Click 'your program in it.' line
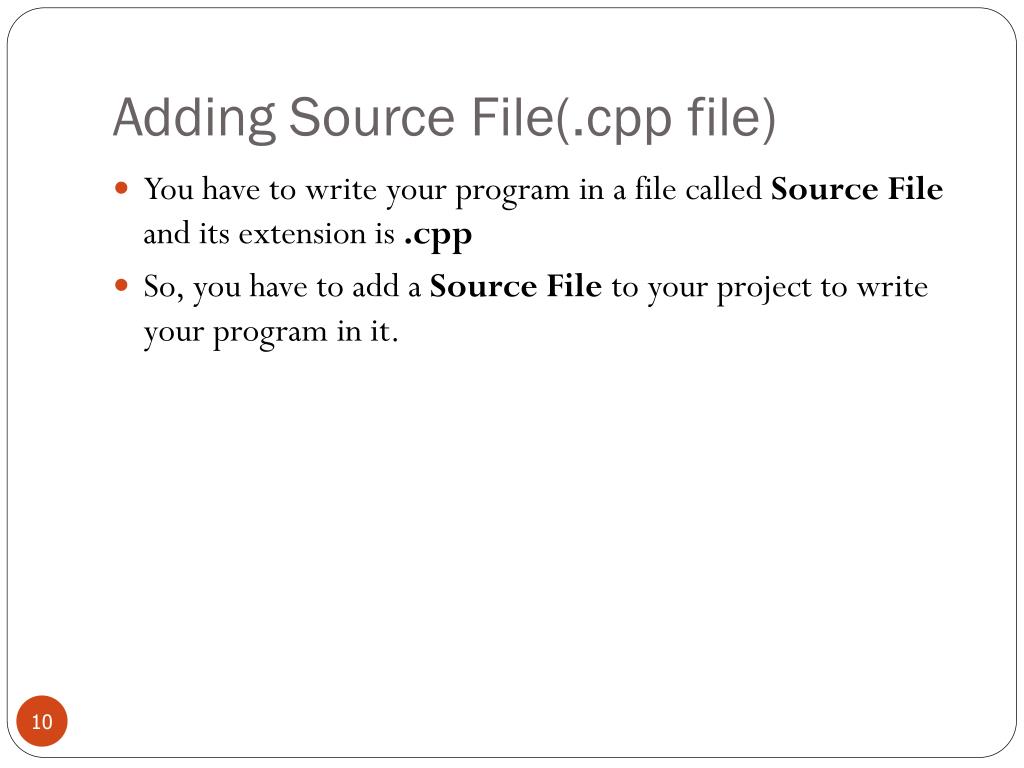The width and height of the screenshot is (1024, 768). [271, 333]
